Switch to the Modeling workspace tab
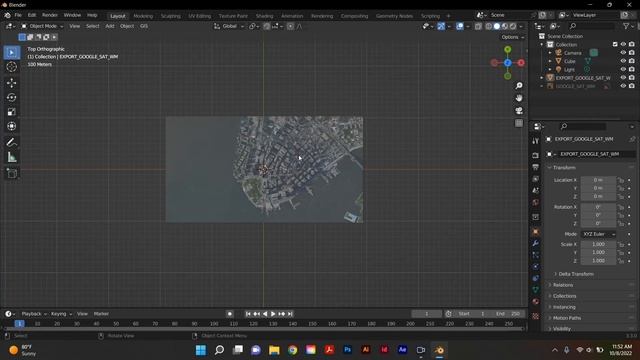This screenshot has width=640, height=360. [x=143, y=16]
